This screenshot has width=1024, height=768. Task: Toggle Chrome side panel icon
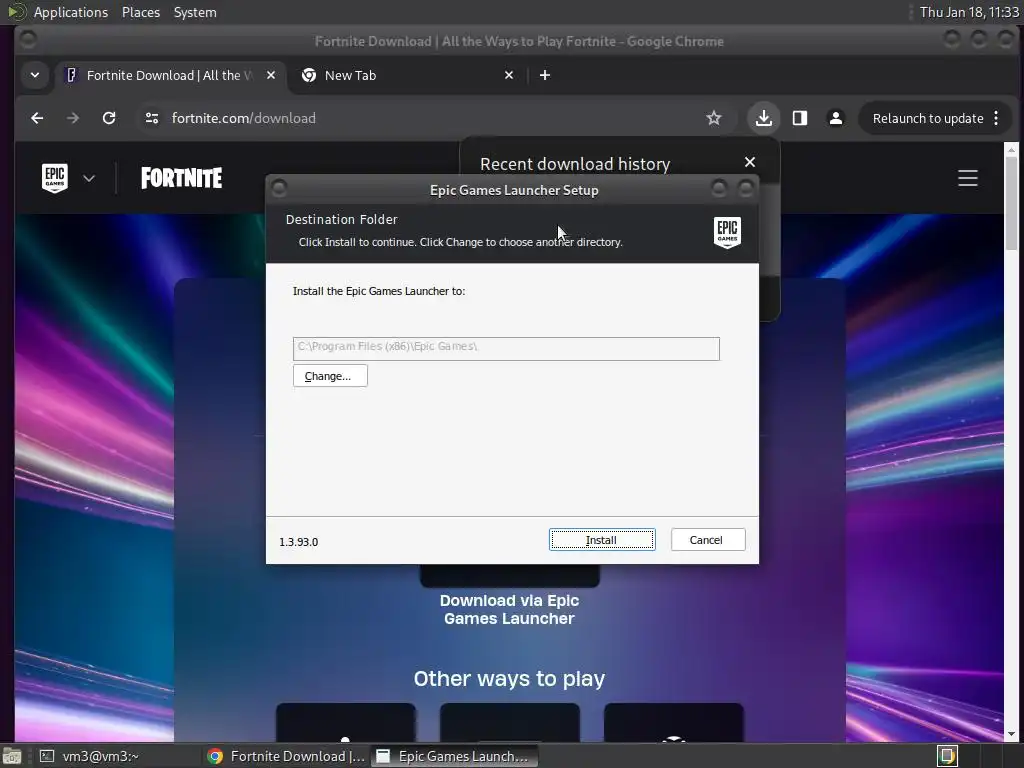pos(800,118)
